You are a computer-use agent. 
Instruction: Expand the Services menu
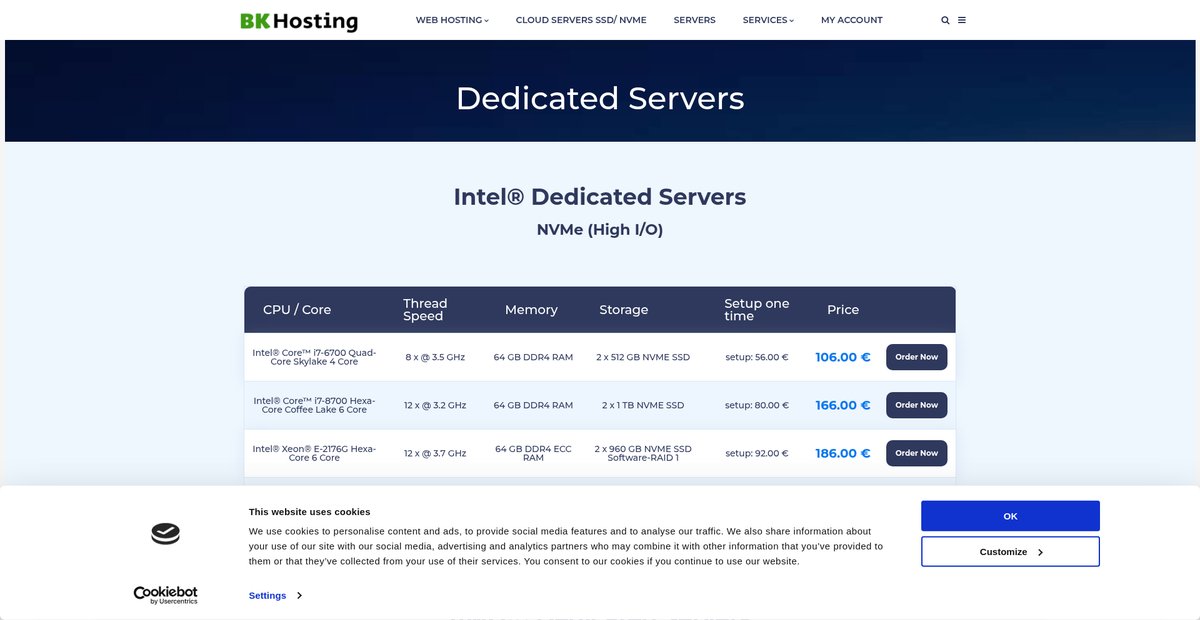click(768, 20)
